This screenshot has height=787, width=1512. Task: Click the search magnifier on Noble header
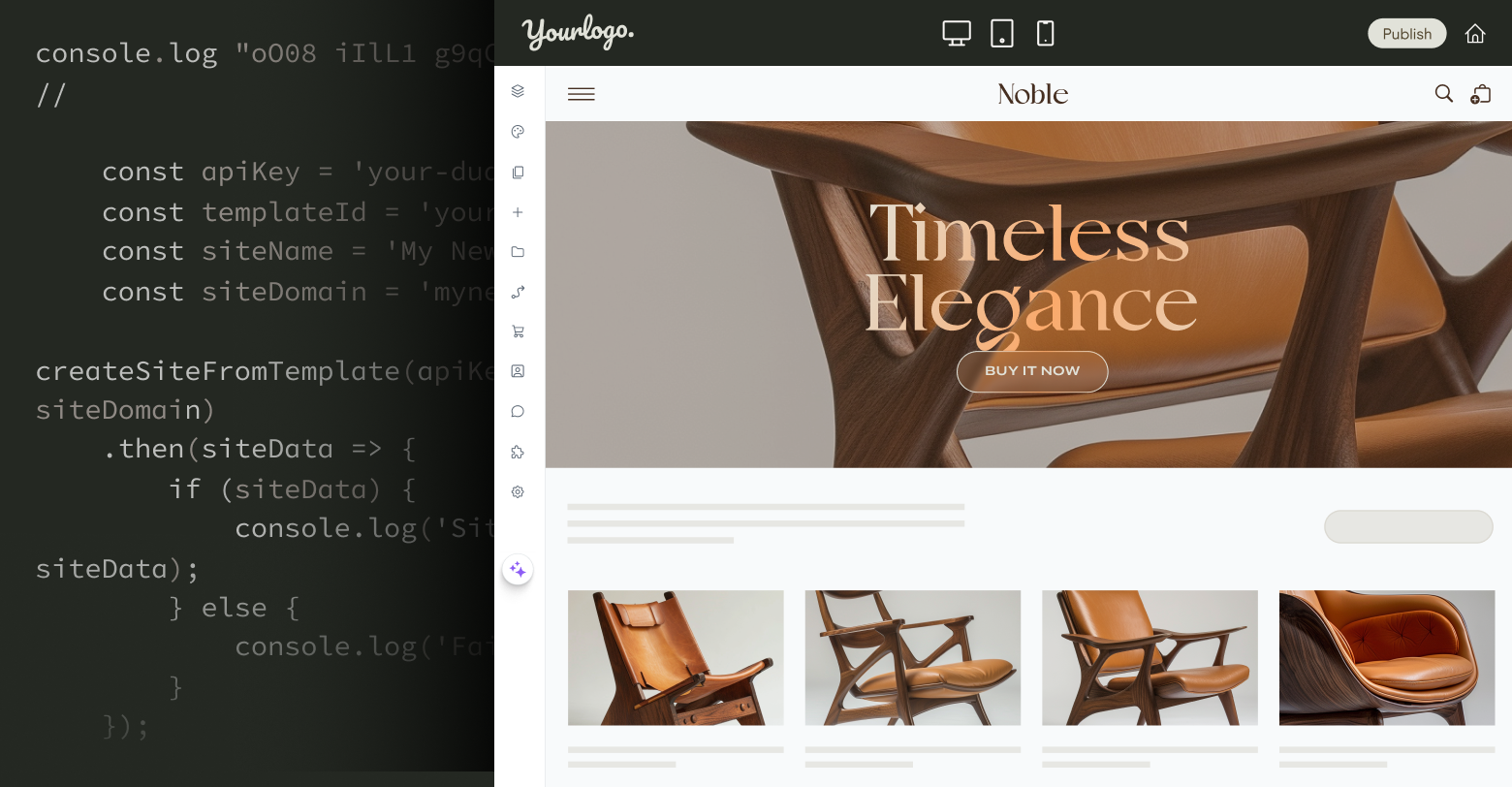click(1443, 94)
